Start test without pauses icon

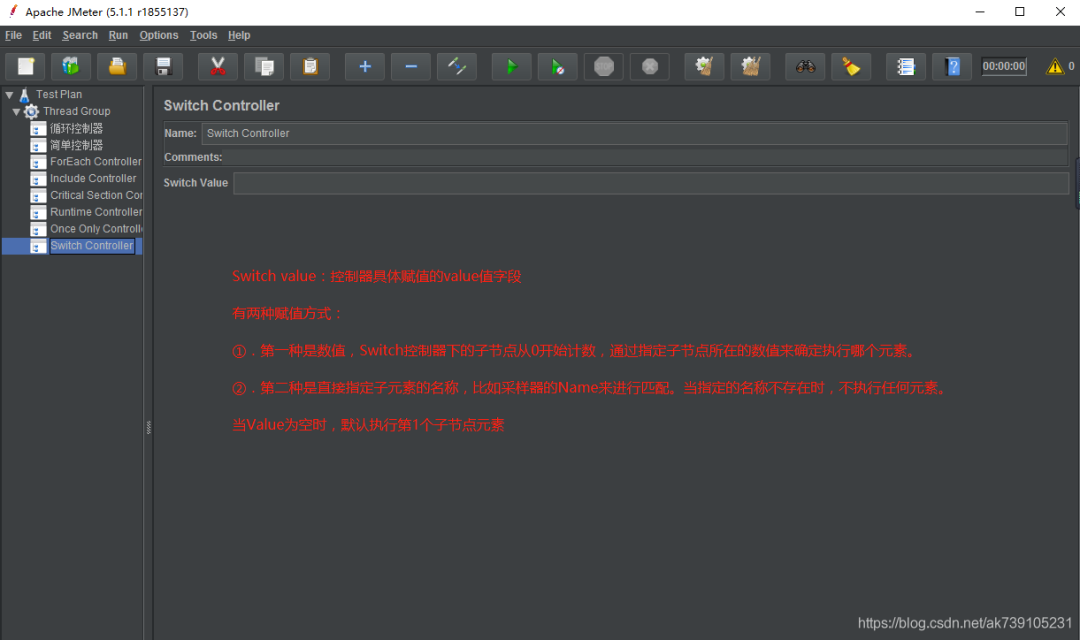coord(557,66)
